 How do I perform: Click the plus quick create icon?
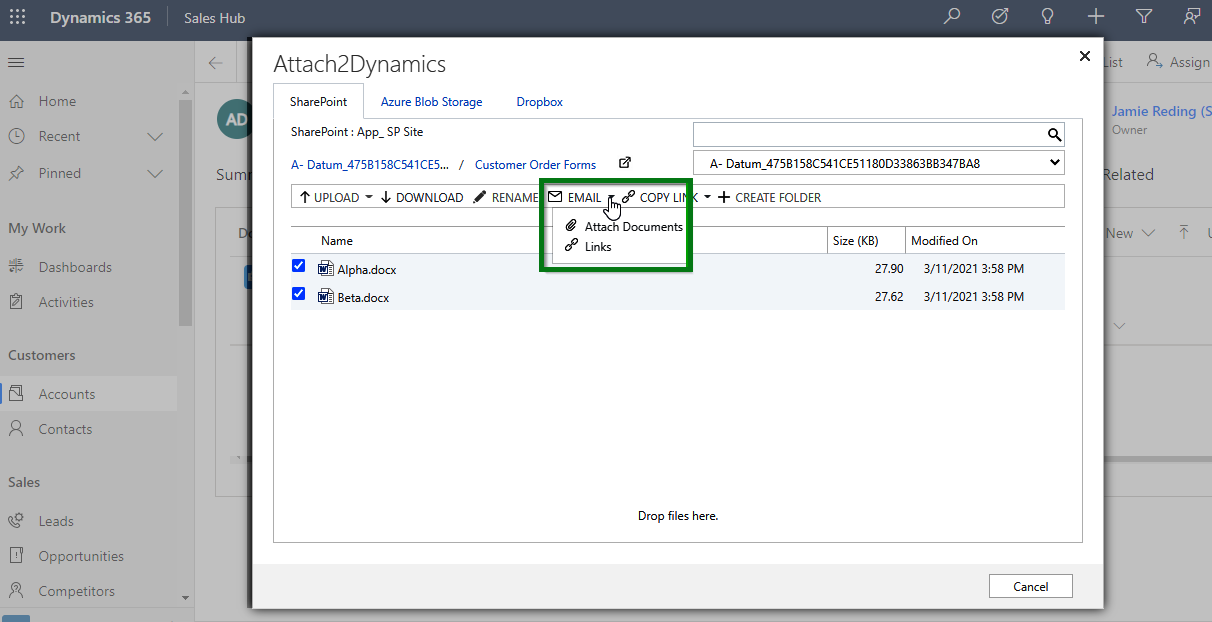[1096, 17]
